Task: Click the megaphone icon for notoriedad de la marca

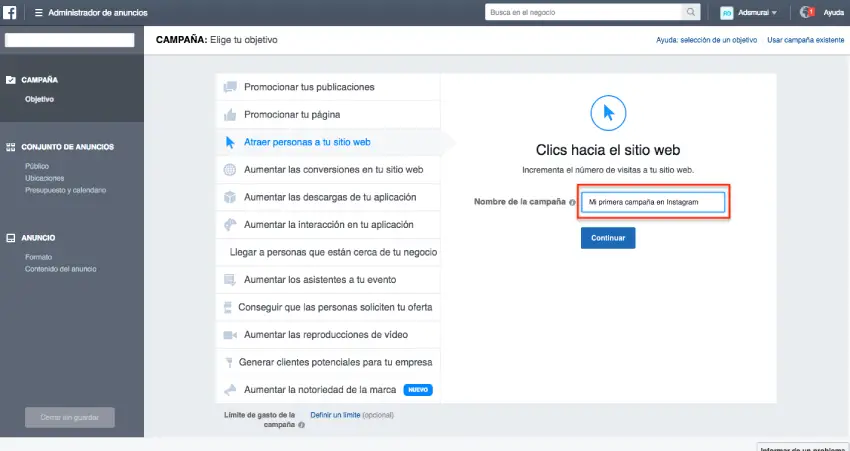Action: [x=230, y=390]
